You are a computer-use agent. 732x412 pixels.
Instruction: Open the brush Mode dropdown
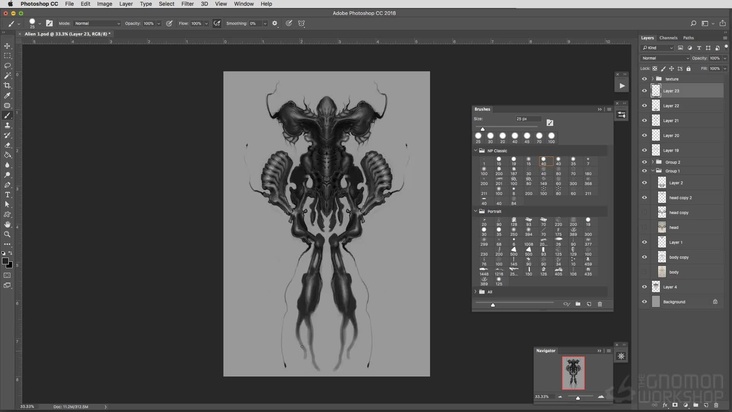click(x=97, y=23)
